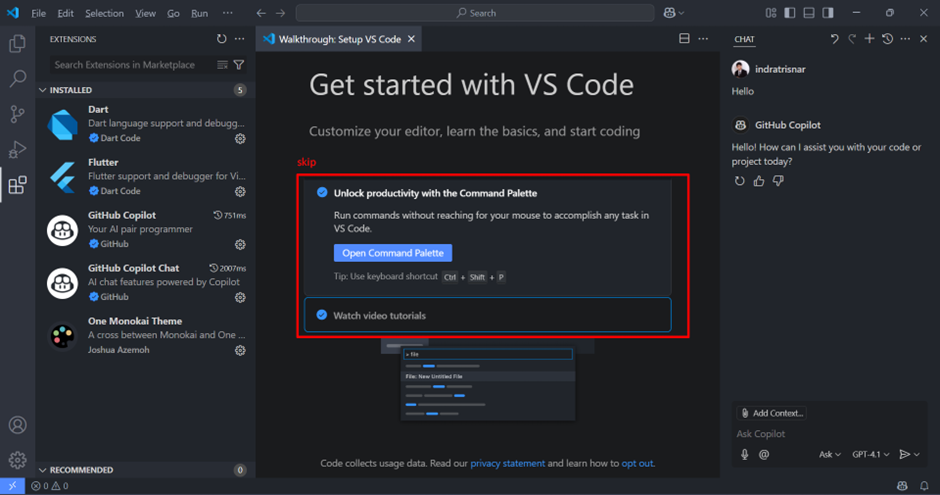Start a new chat
The height and width of the screenshot is (495, 940).
point(869,39)
